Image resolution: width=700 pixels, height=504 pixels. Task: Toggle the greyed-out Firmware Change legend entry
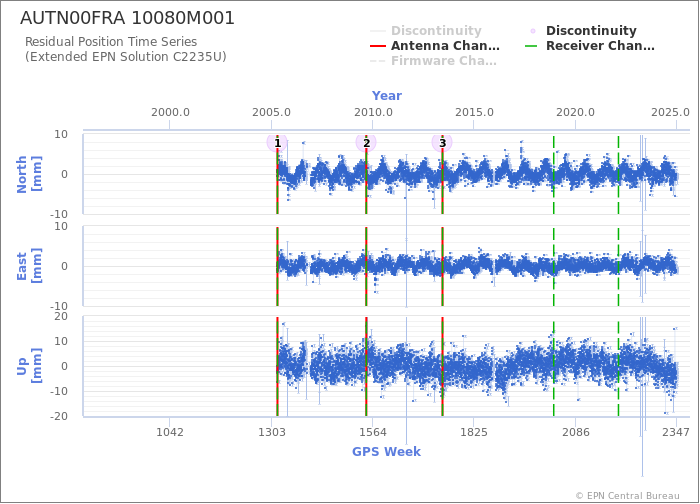click(433, 61)
